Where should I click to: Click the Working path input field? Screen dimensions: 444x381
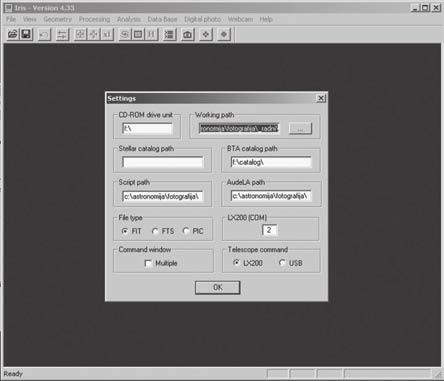(239, 128)
